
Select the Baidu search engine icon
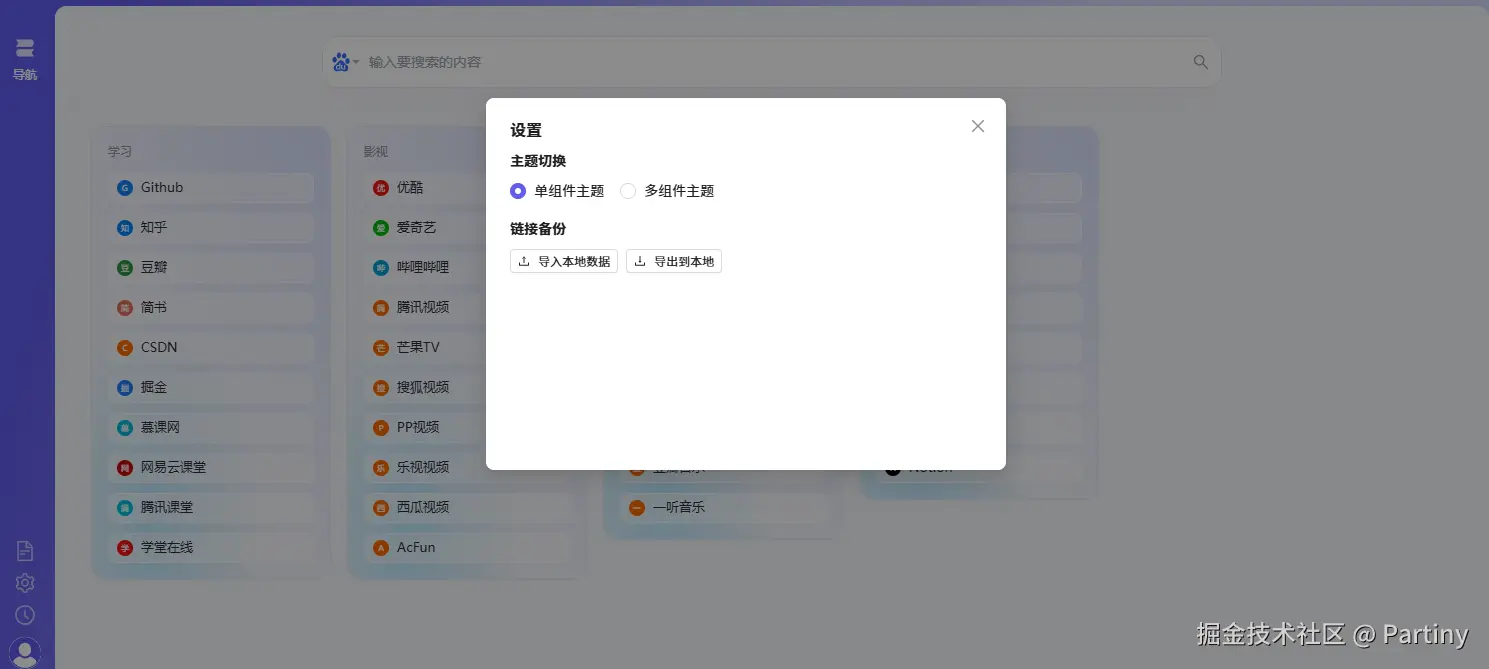point(340,61)
